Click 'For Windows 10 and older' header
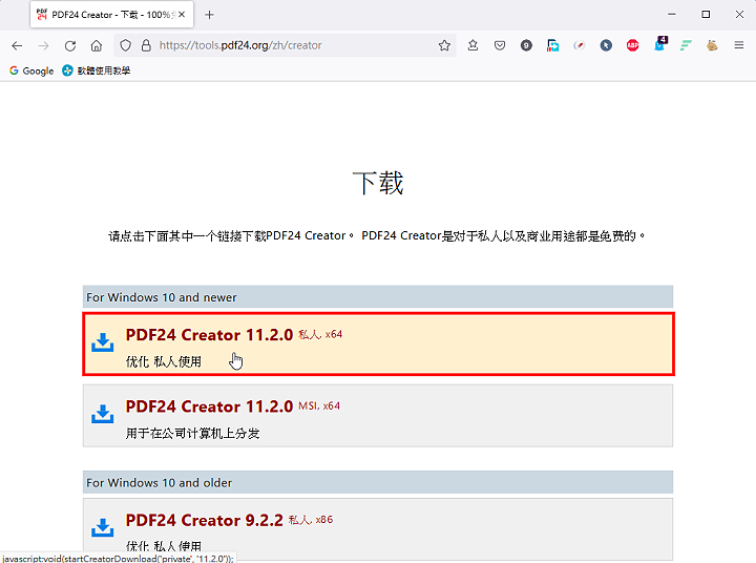Viewport: 756px width, 563px height. click(378, 483)
